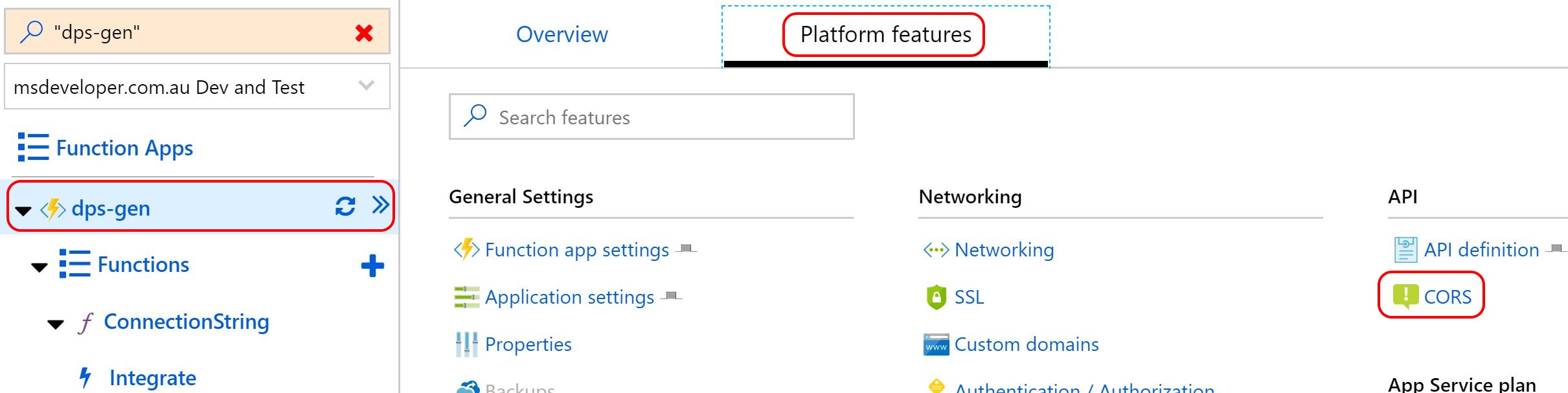Open Application settings
The image size is (1568, 393).
(569, 297)
